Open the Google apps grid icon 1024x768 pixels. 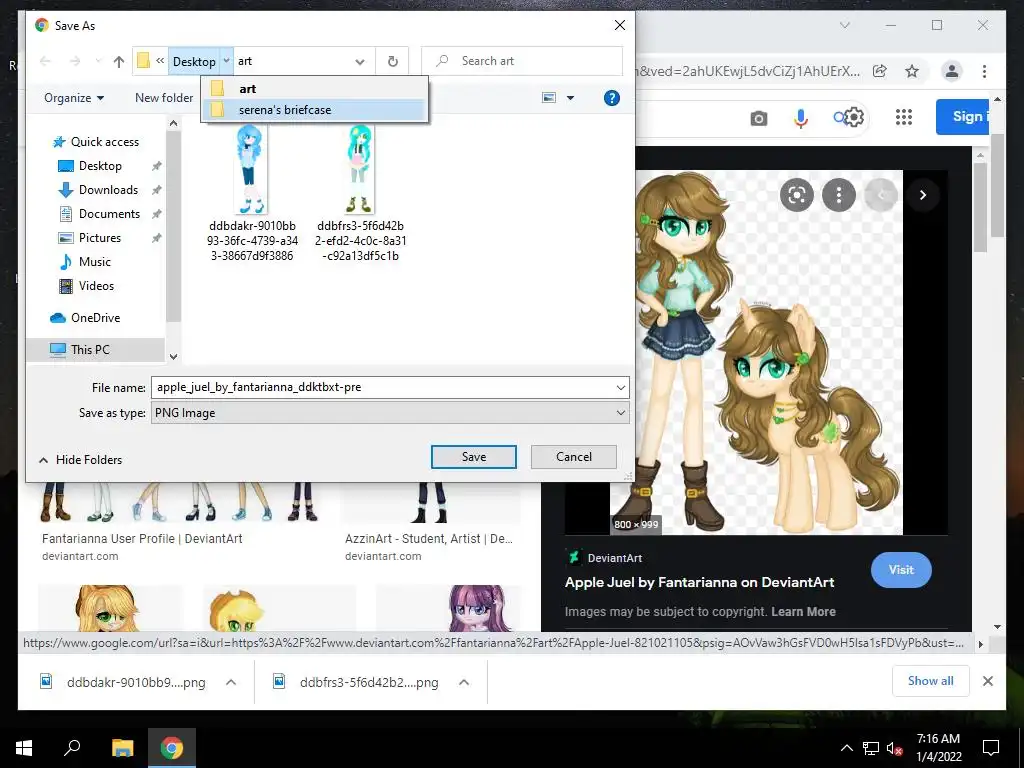(x=903, y=118)
